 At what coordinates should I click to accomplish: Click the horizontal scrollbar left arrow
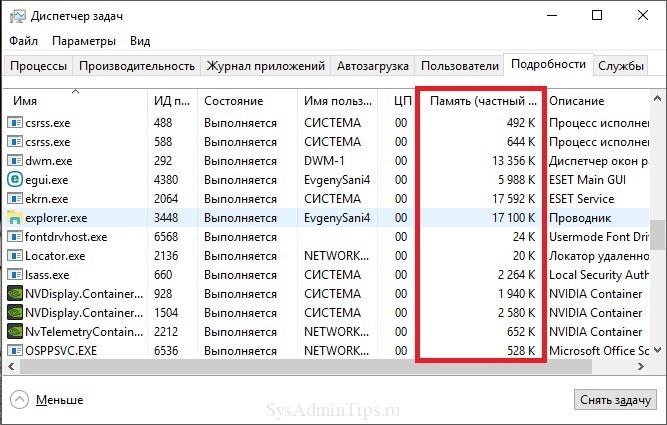[11, 367]
